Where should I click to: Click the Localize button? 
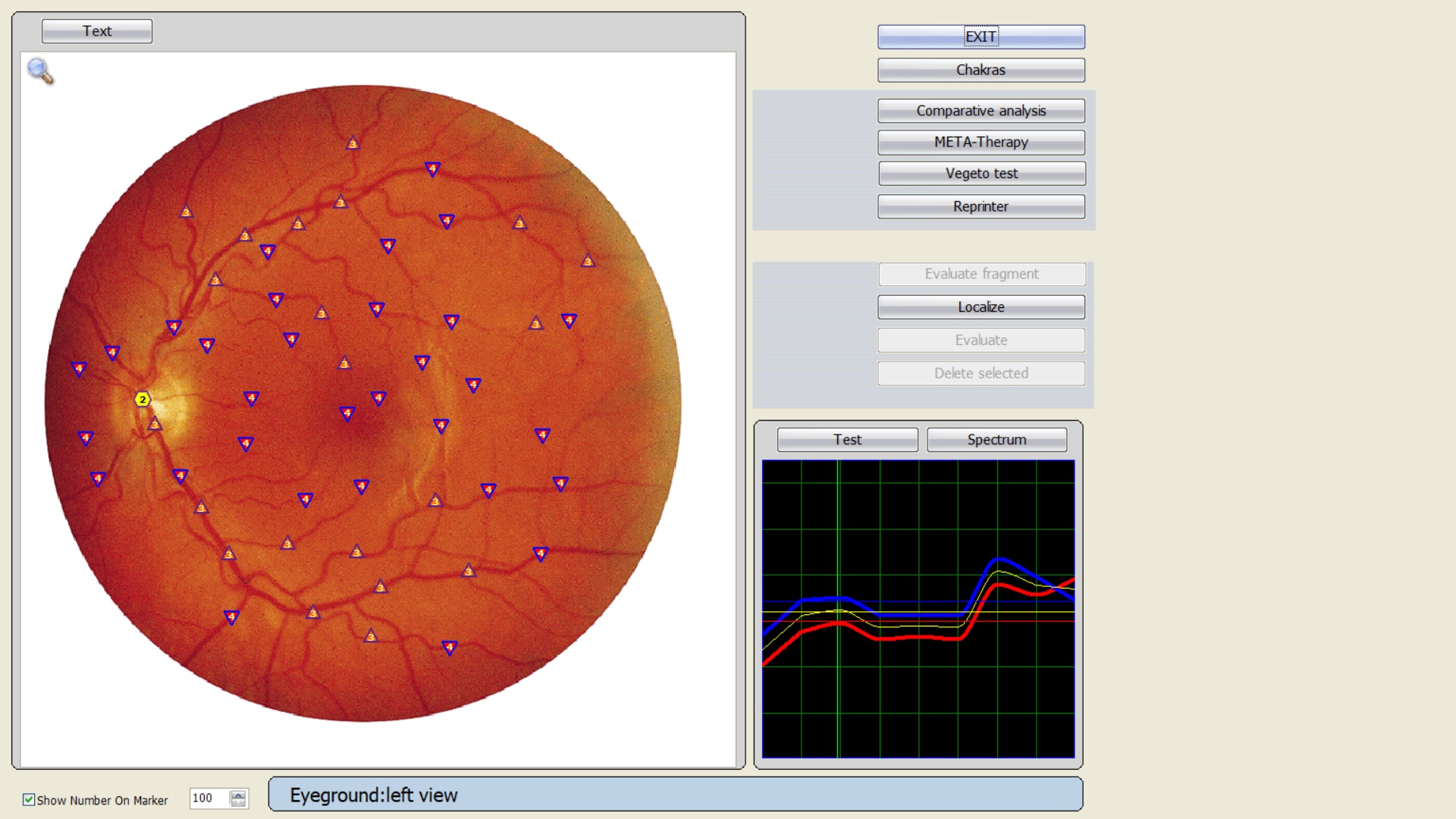pos(981,307)
